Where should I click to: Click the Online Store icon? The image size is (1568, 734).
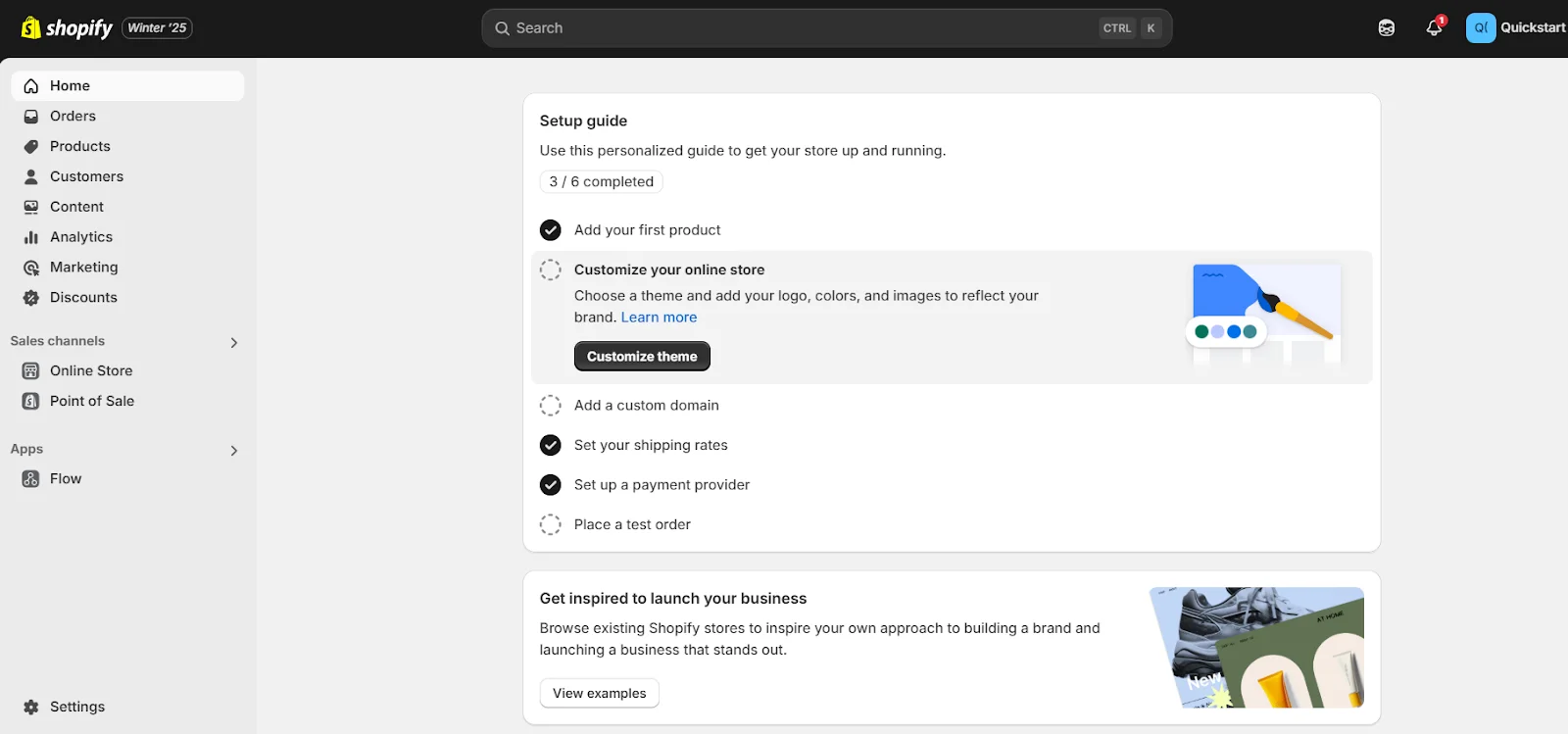point(31,371)
